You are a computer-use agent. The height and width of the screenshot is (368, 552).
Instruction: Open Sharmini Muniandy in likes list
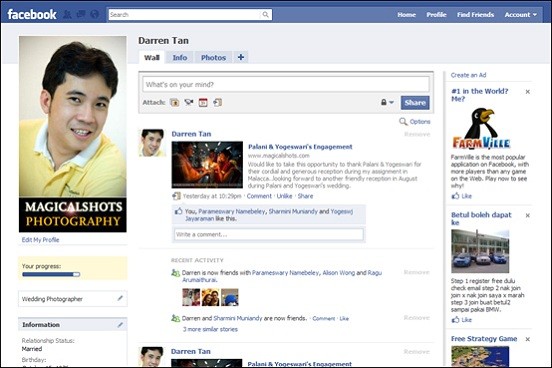[293, 211]
